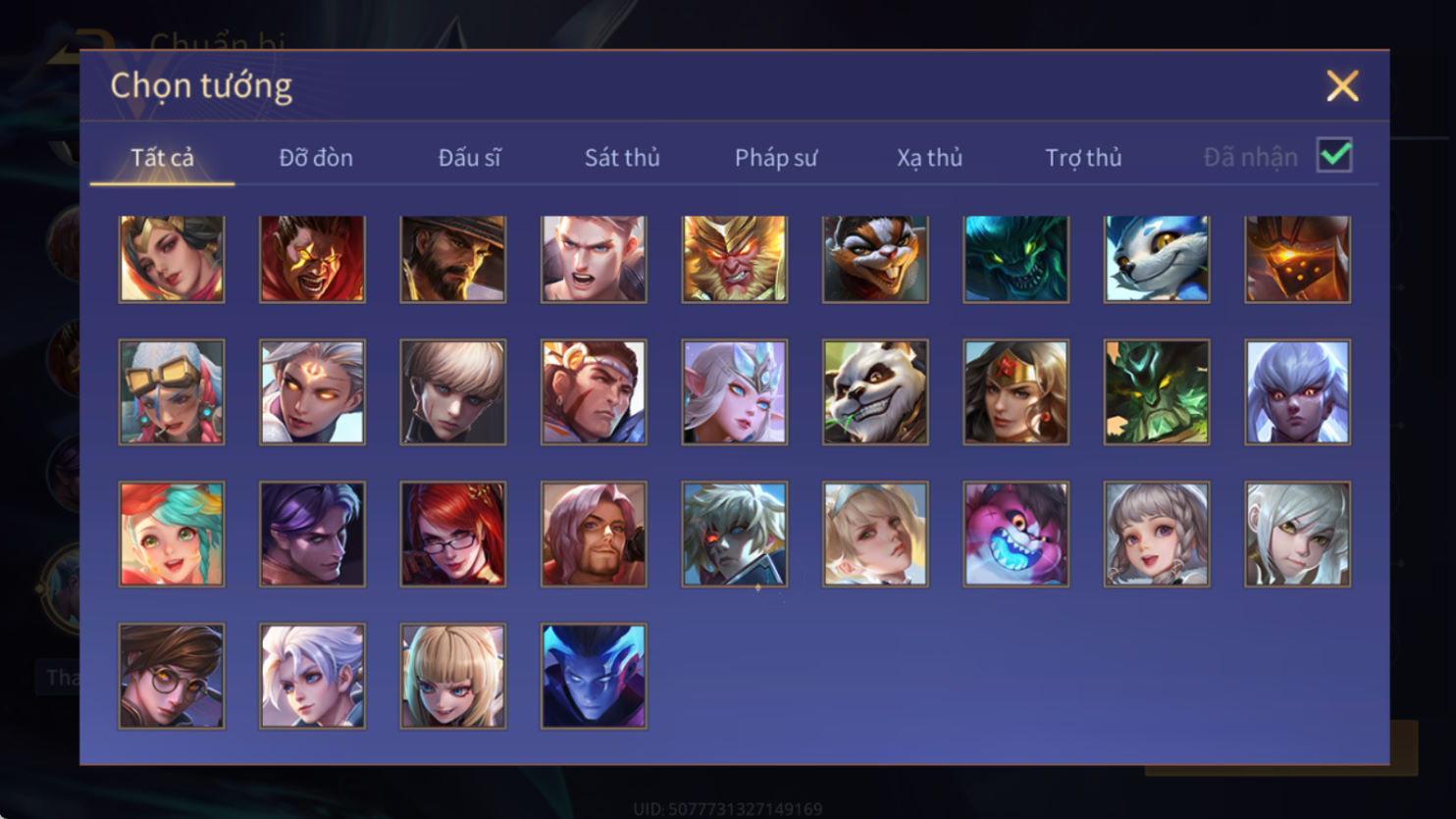Select the Wonder Woman hero with red tiara

(x=1015, y=392)
